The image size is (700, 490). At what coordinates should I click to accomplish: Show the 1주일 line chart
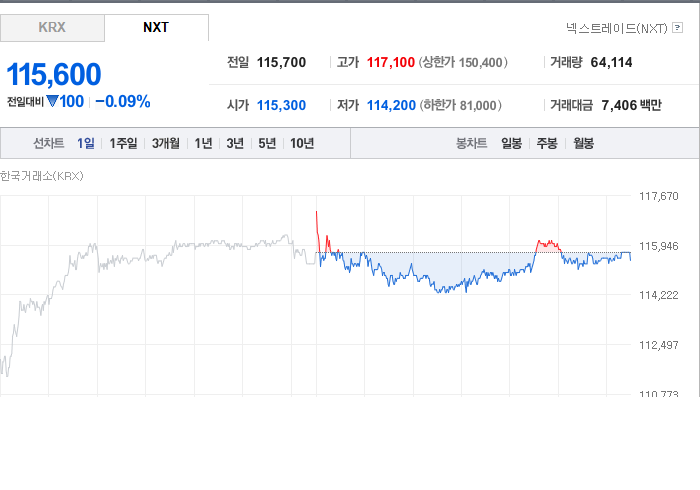click(123, 143)
